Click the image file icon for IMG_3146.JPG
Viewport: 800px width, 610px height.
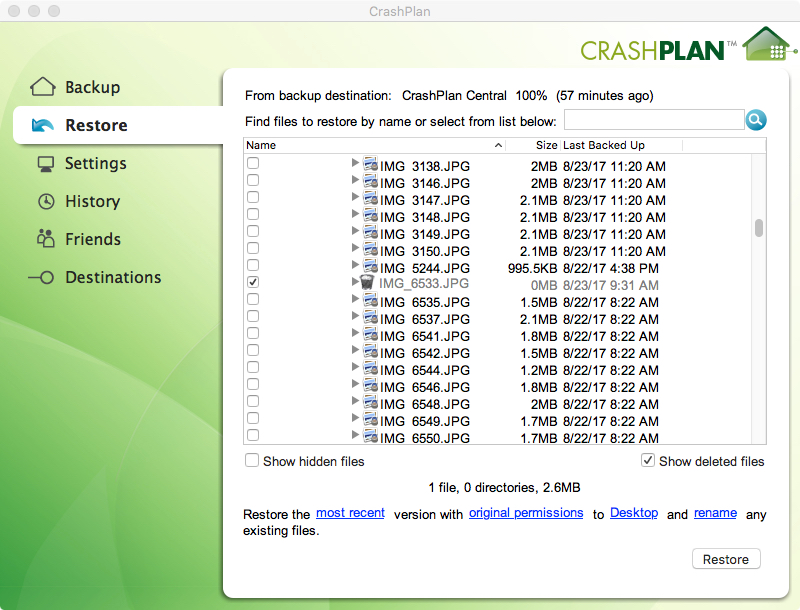[x=370, y=181]
